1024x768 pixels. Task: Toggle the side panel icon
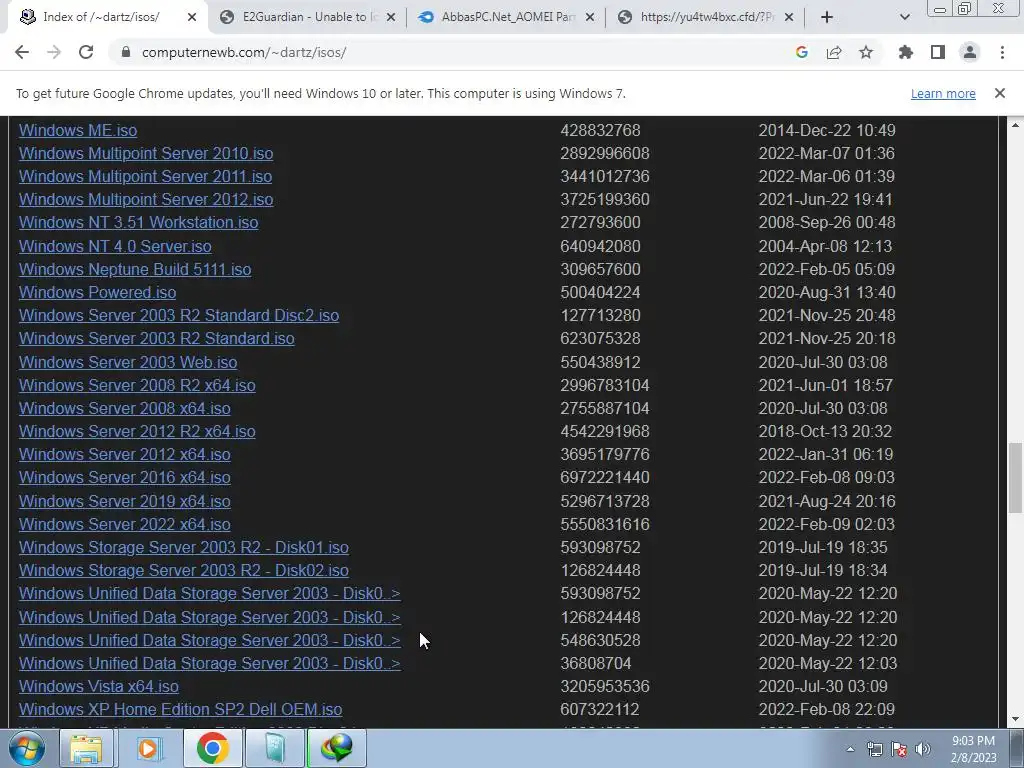(x=938, y=52)
